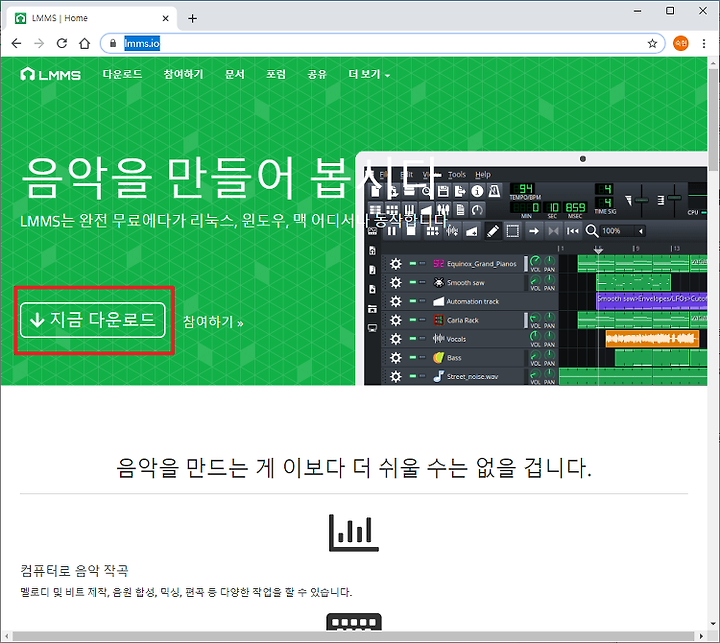View site info via the lock icon
The height and width of the screenshot is (643, 720).
(113, 44)
